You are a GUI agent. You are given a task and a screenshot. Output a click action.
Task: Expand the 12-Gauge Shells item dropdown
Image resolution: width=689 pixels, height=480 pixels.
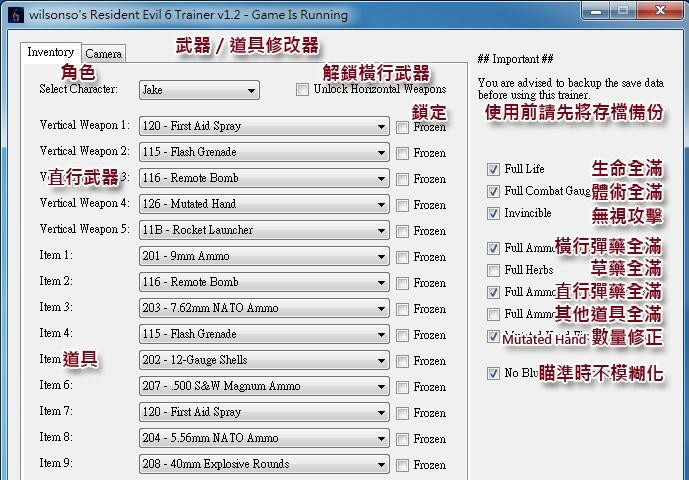click(x=264, y=360)
